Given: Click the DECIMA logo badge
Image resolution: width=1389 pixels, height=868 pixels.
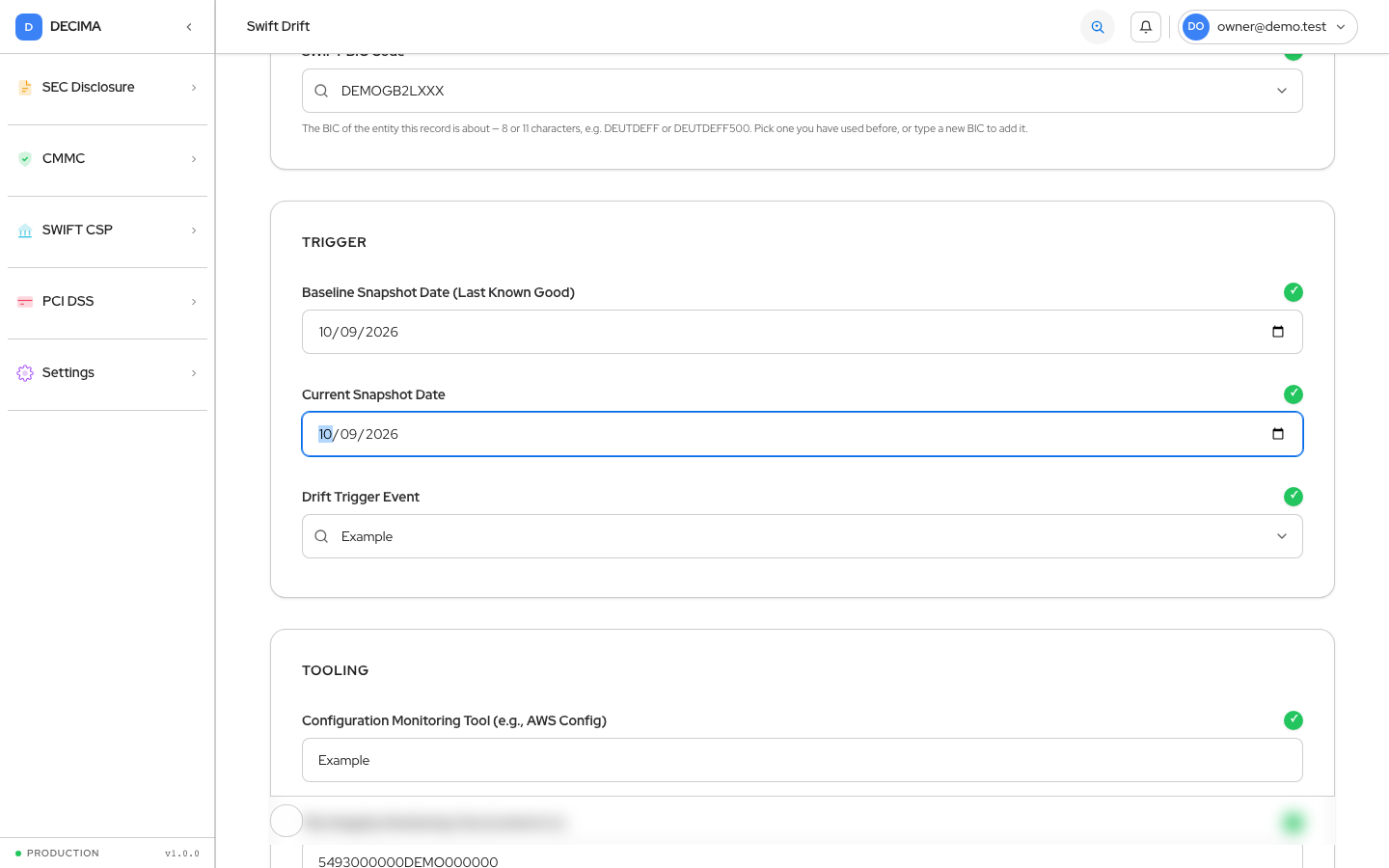Looking at the screenshot, I should click(x=29, y=27).
